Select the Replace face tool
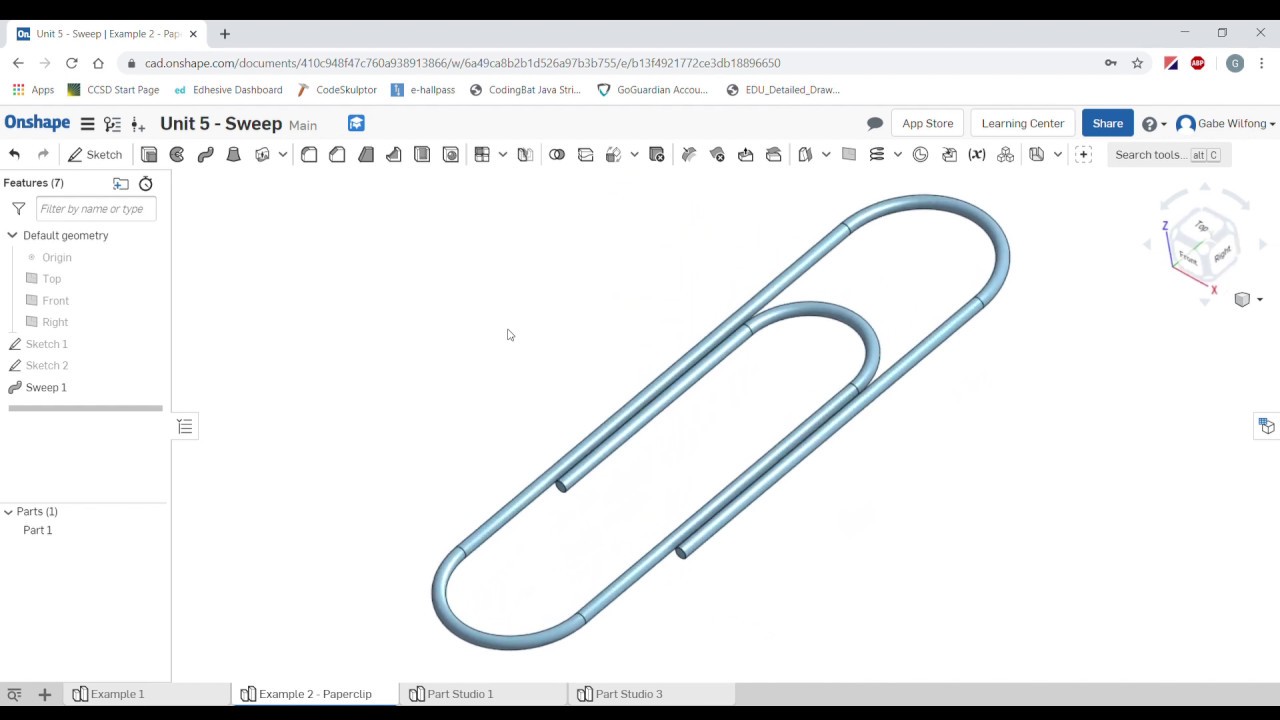 click(x=773, y=154)
